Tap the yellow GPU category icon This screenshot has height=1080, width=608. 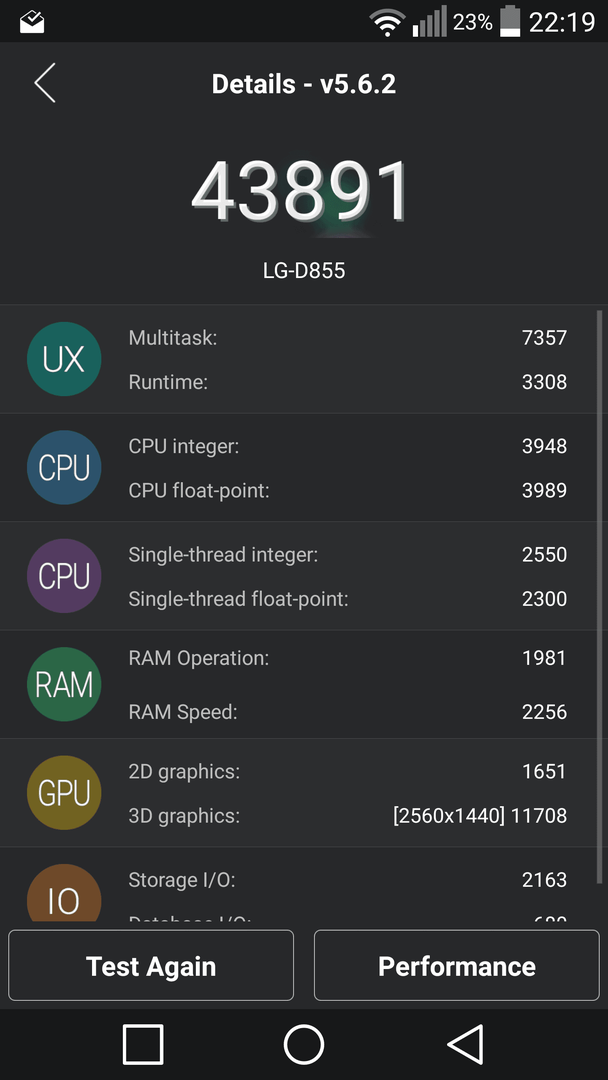pos(64,793)
